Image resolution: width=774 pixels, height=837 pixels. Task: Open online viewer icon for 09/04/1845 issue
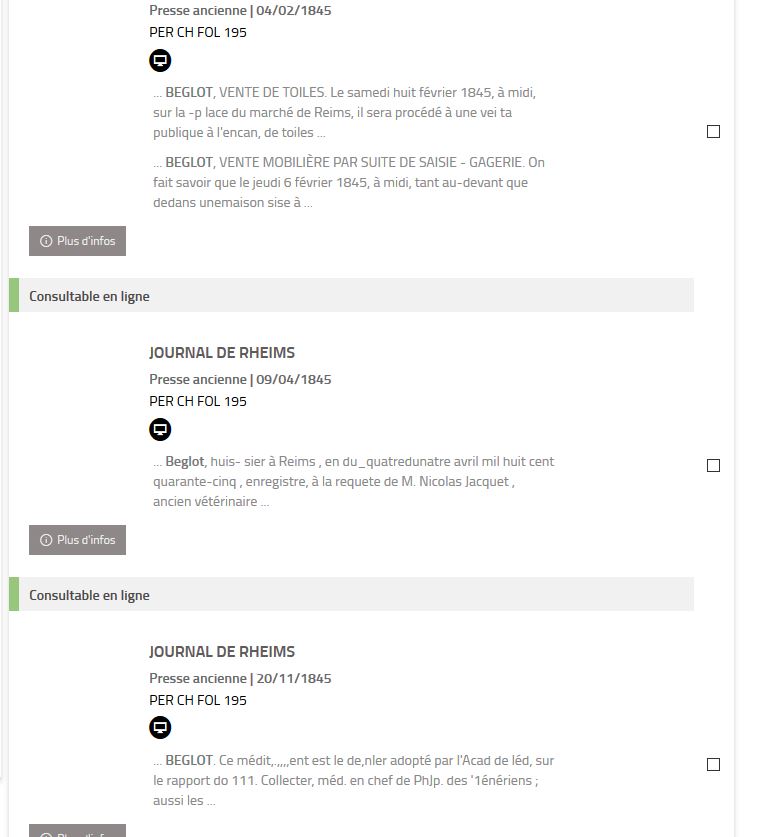[x=160, y=430]
